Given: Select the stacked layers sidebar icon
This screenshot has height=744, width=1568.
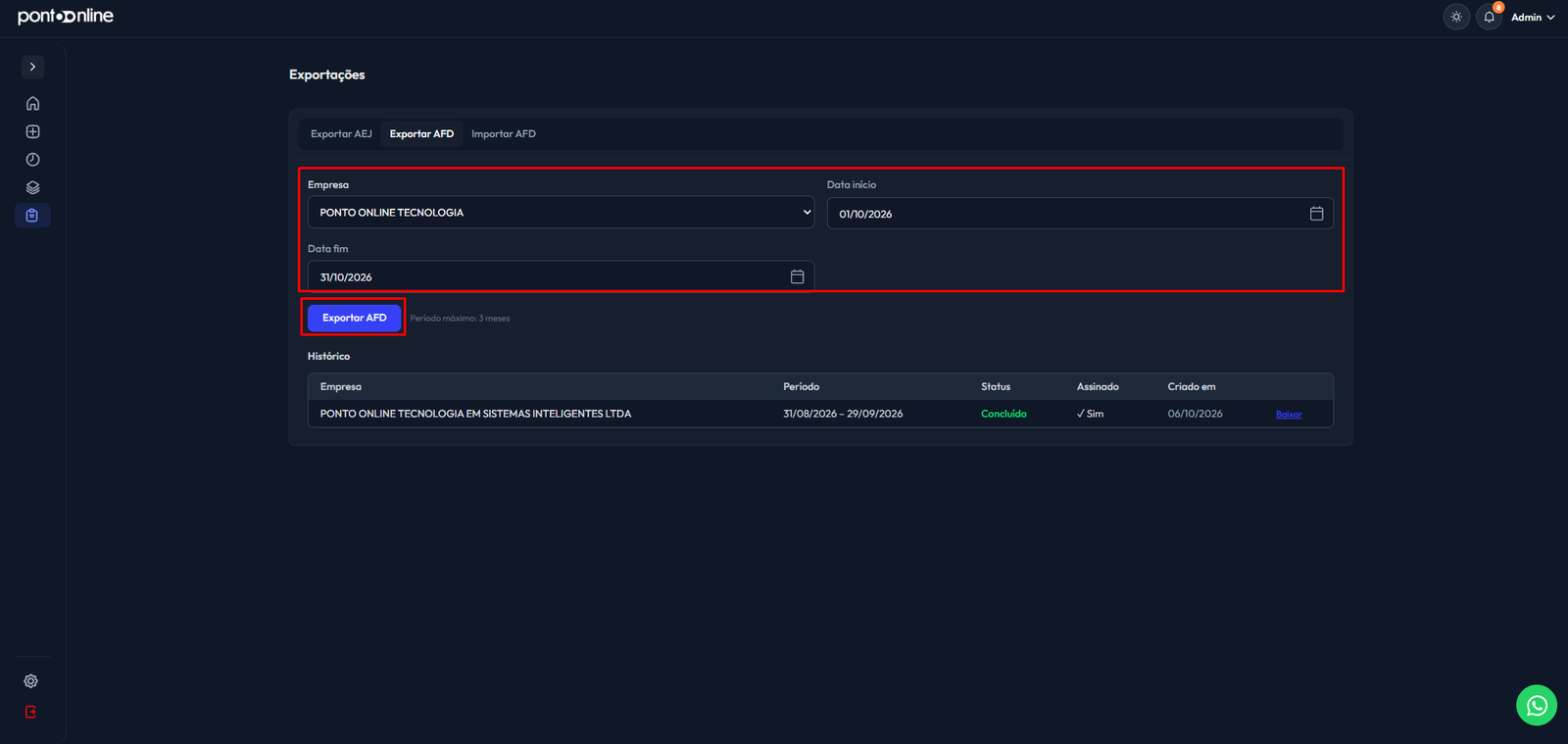Looking at the screenshot, I should click(x=32, y=187).
